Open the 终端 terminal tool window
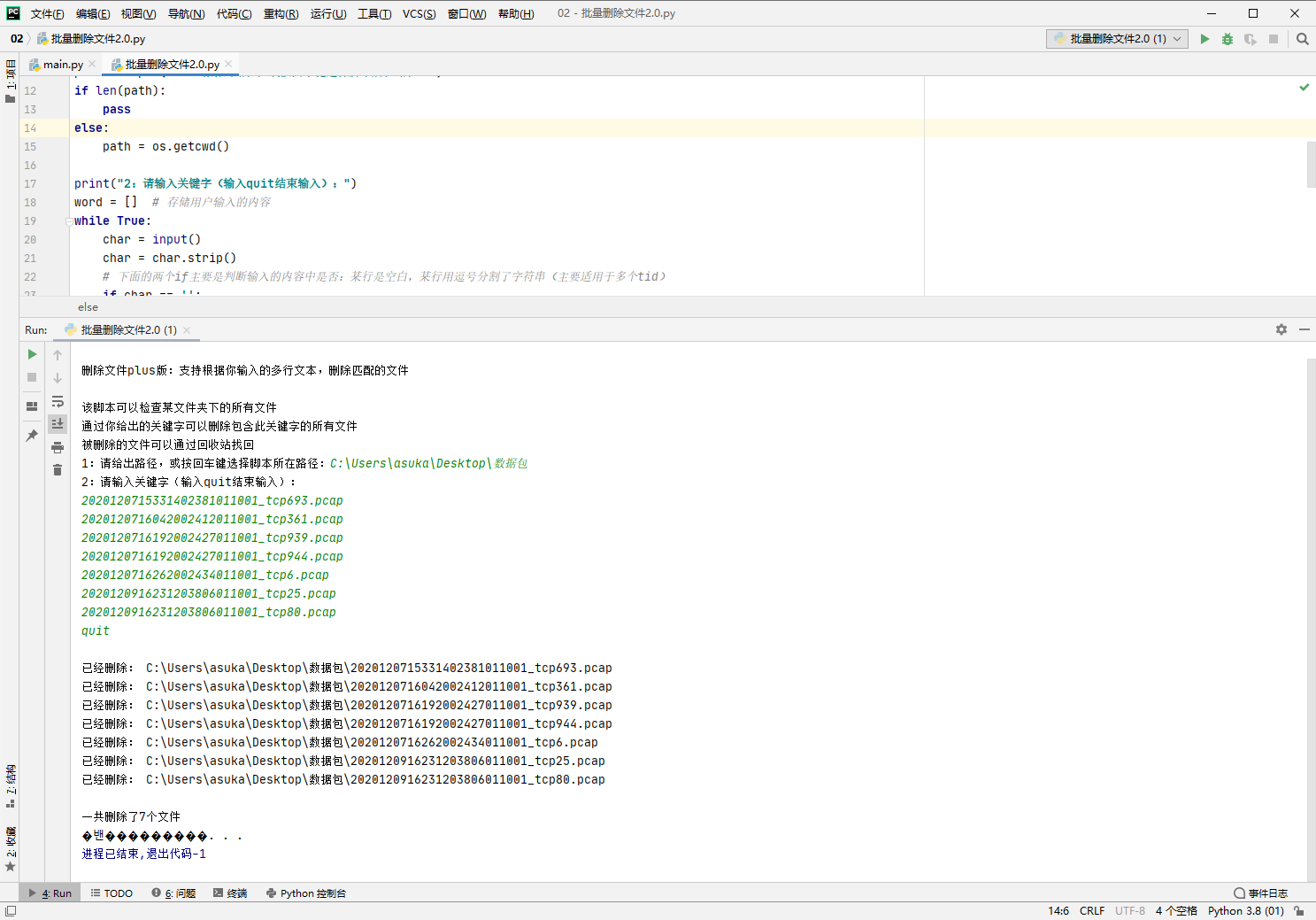This screenshot has height=920, width=1316. 230,893
